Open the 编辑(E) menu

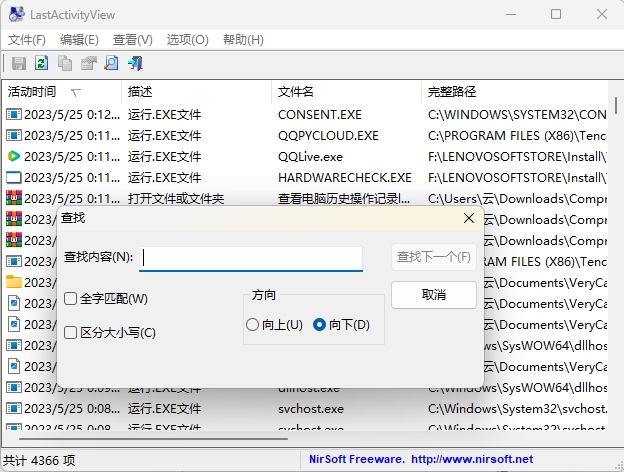pyautogui.click(x=79, y=40)
